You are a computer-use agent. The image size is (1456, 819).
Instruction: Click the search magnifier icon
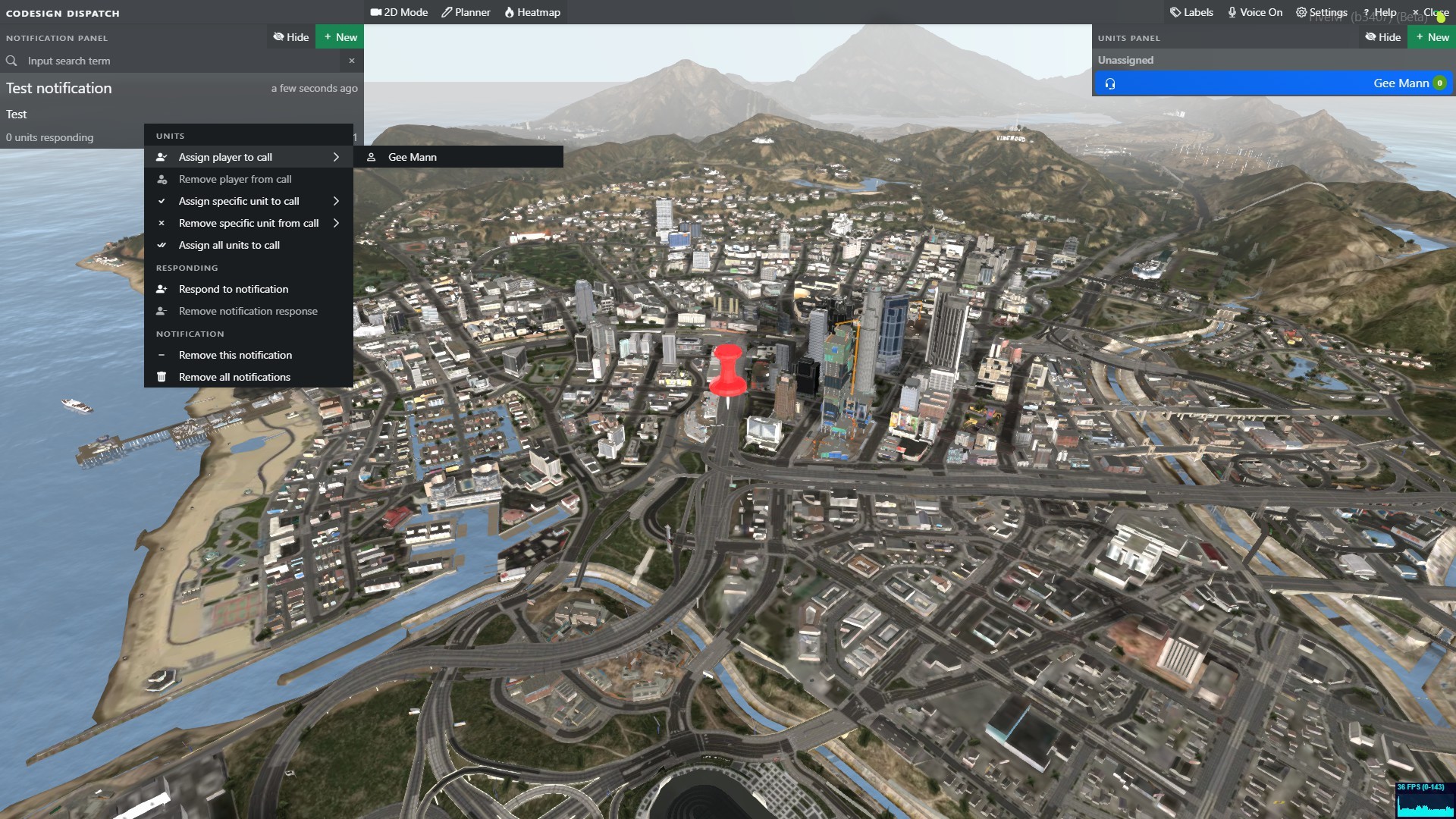coord(11,61)
